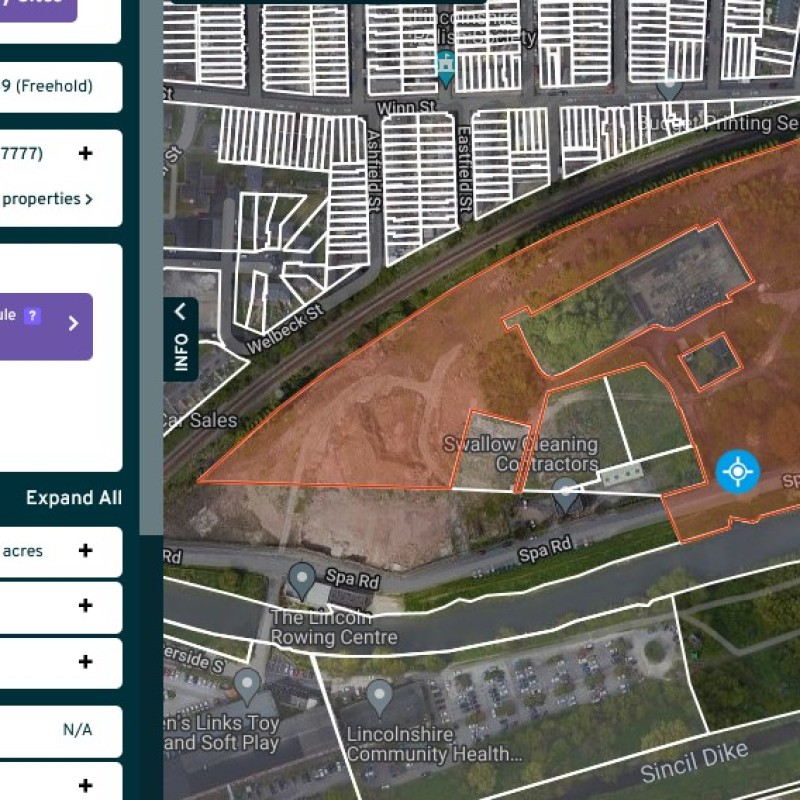Expand the row below the N/A row
Image resolution: width=800 pixels, height=800 pixels.
coord(86,786)
